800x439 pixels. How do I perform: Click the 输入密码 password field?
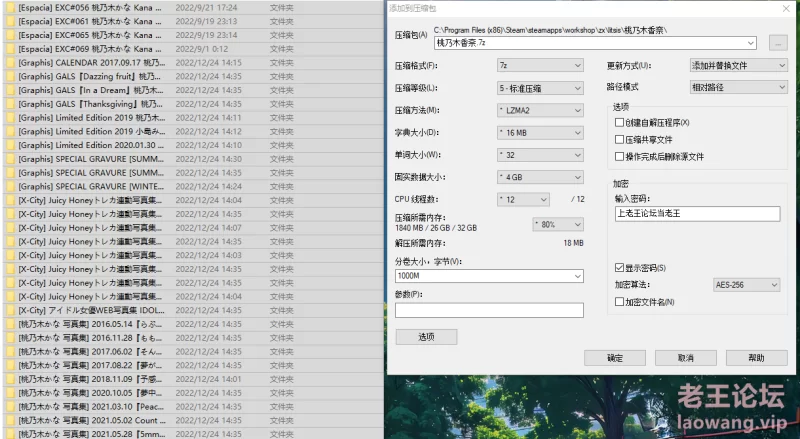697,213
